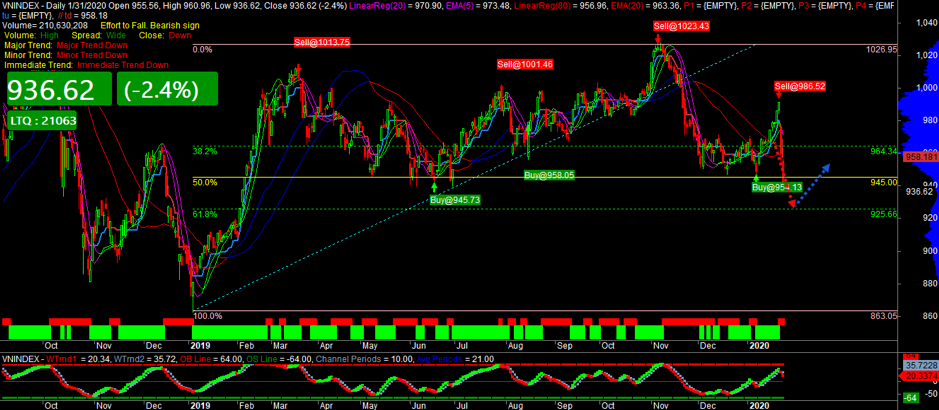Click the Buy@945.73 signal label
The width and height of the screenshot is (939, 410).
[x=455, y=200]
